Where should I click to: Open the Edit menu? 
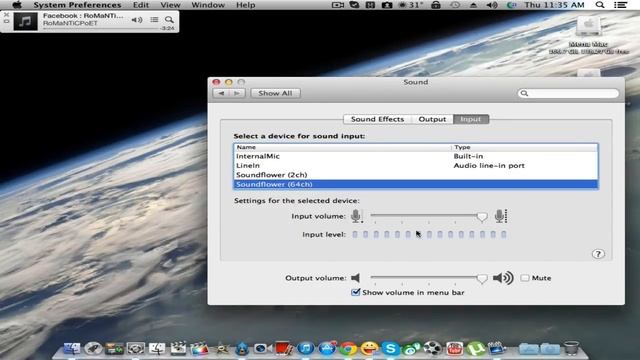[x=141, y=5]
